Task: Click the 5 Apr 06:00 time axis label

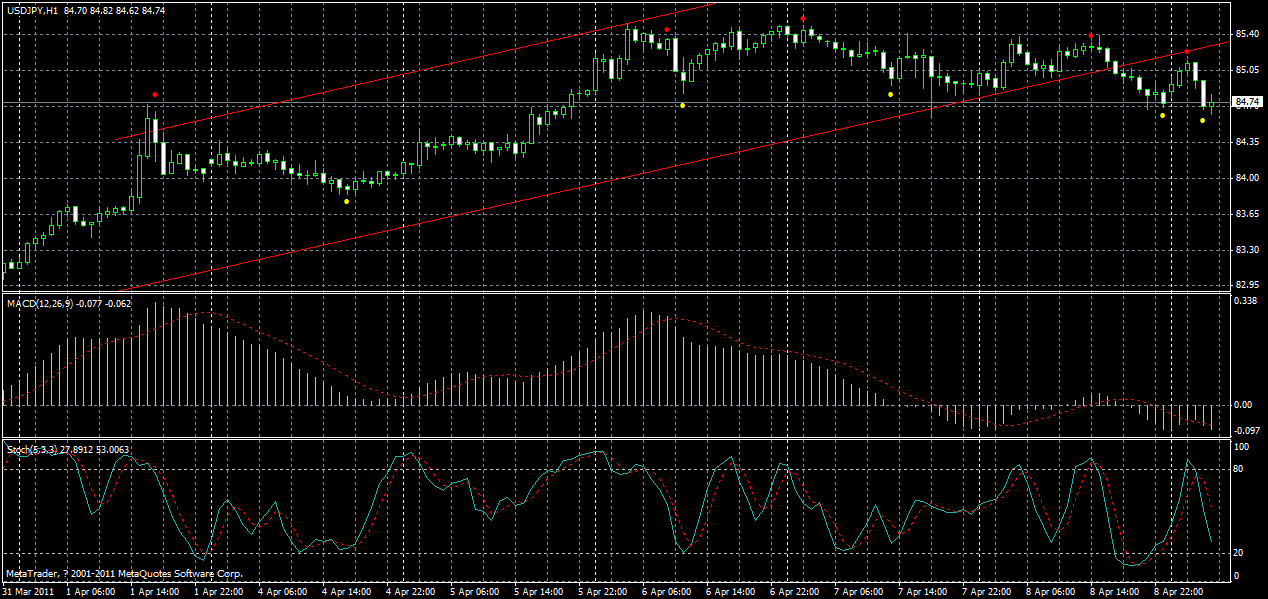Action: pyautogui.click(x=475, y=590)
